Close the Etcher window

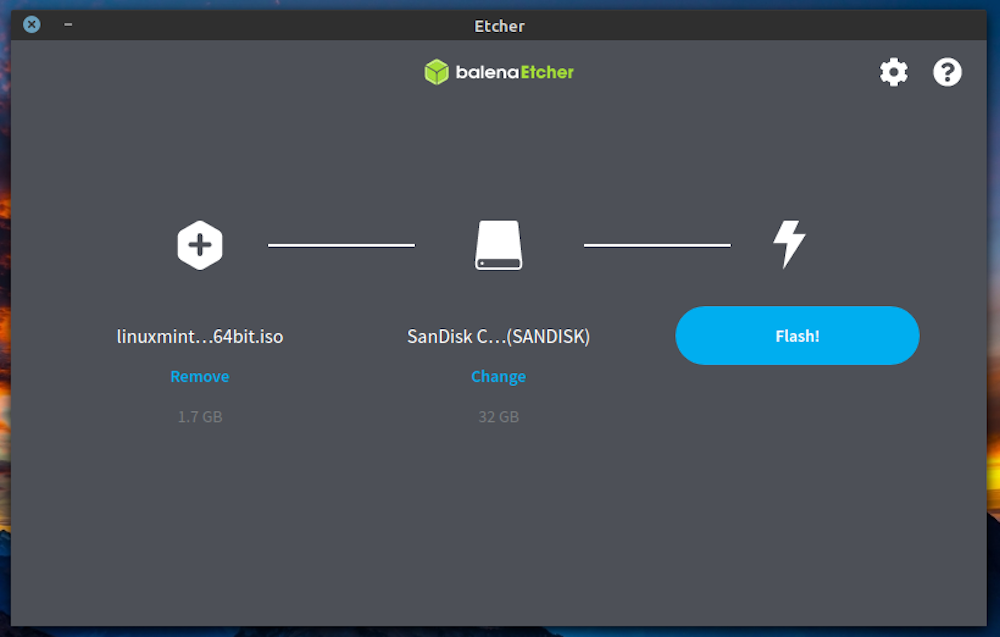[32, 24]
